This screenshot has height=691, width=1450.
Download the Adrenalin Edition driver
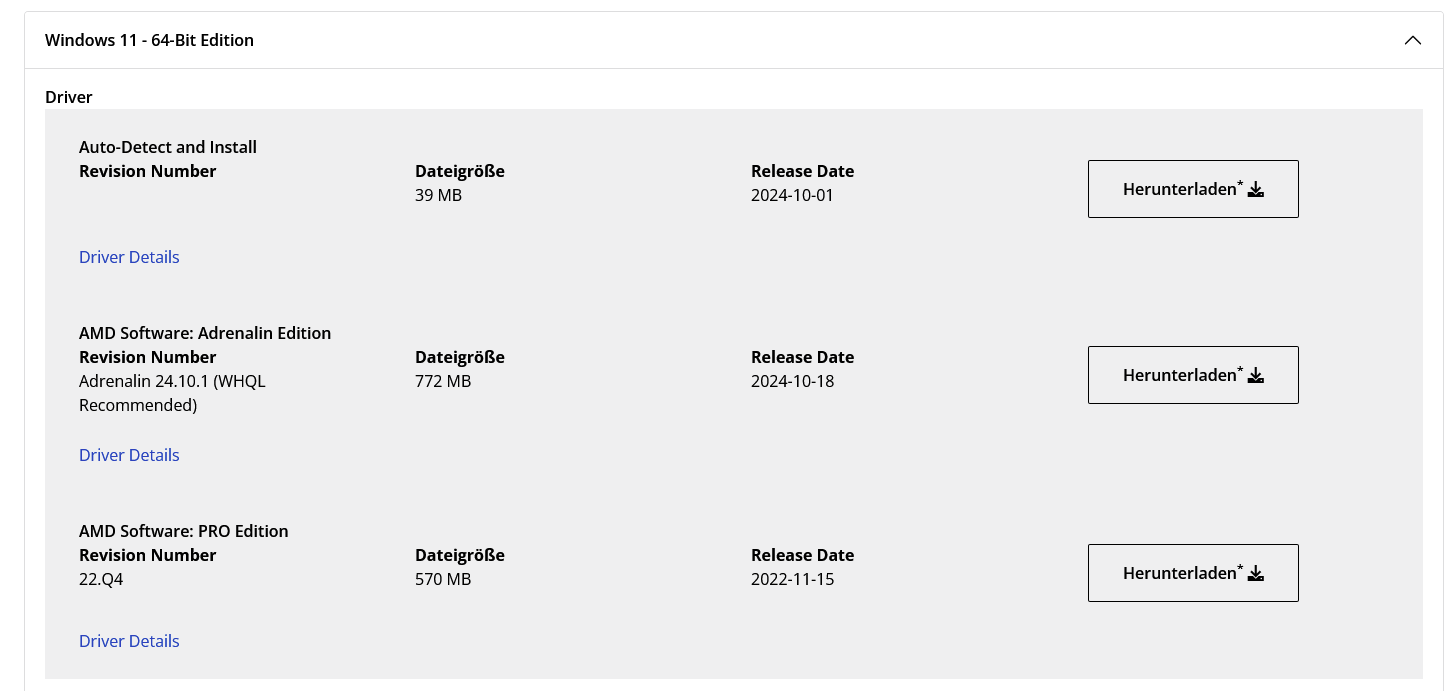point(1193,375)
